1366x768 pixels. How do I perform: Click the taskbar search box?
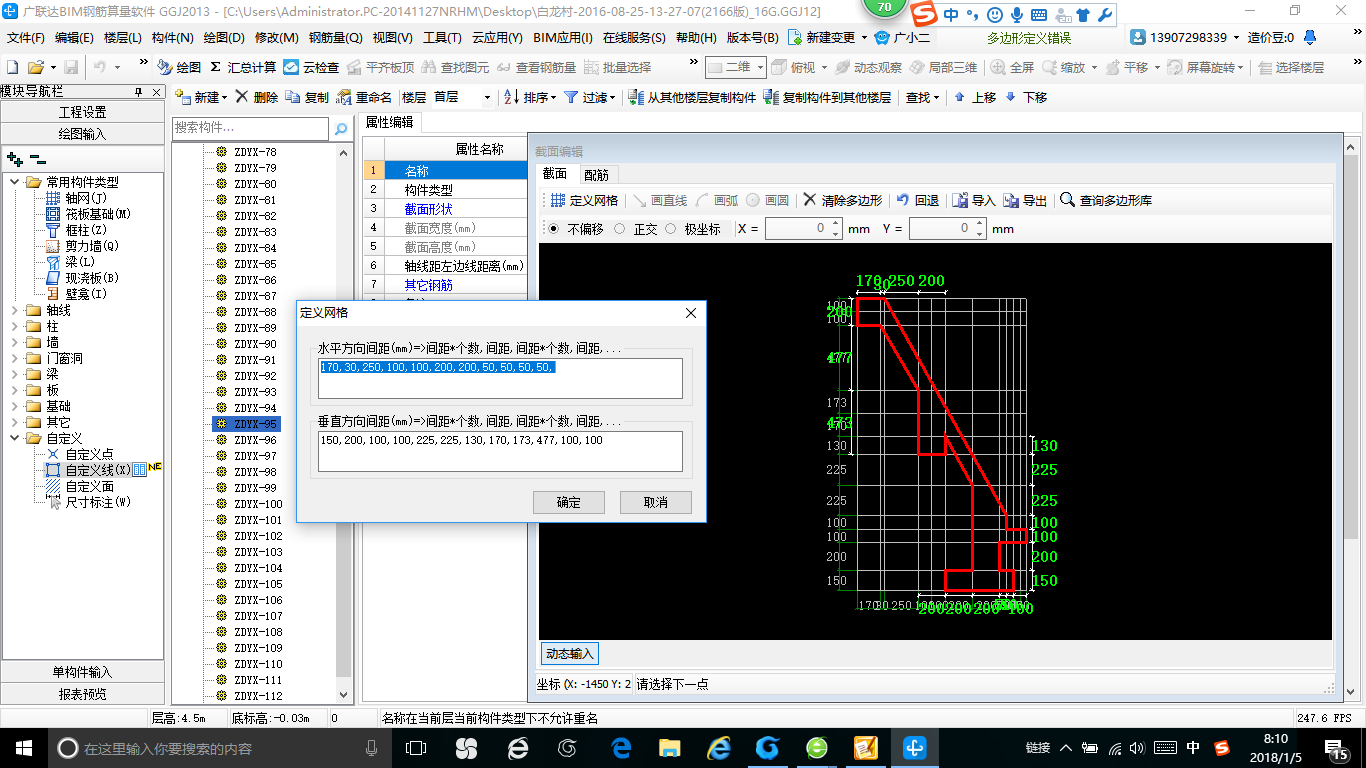point(220,748)
